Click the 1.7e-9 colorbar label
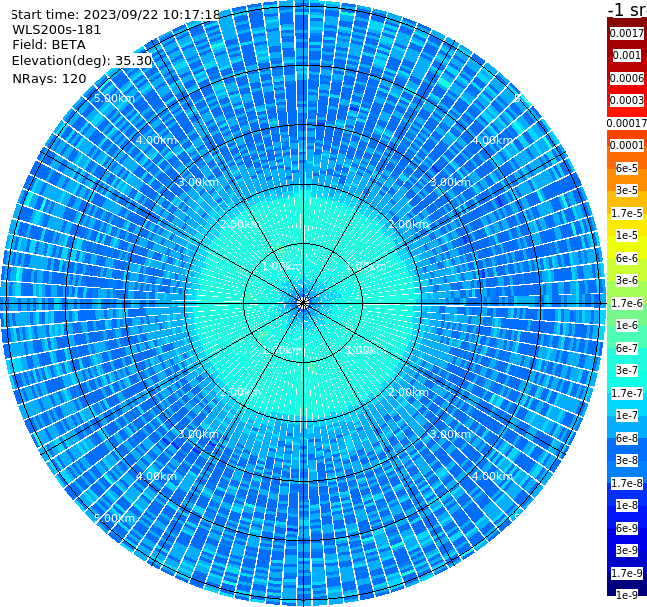647x607 pixels. [627, 573]
